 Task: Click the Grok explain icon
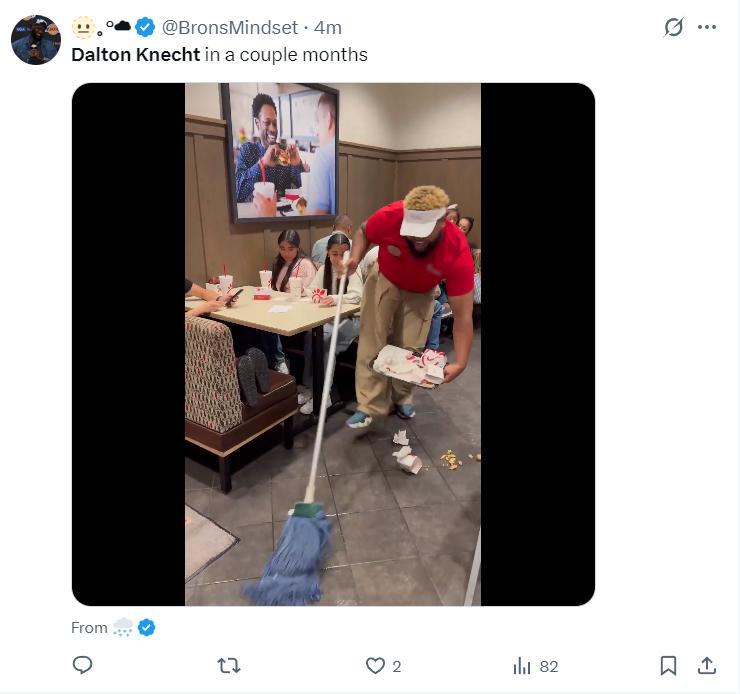click(674, 27)
